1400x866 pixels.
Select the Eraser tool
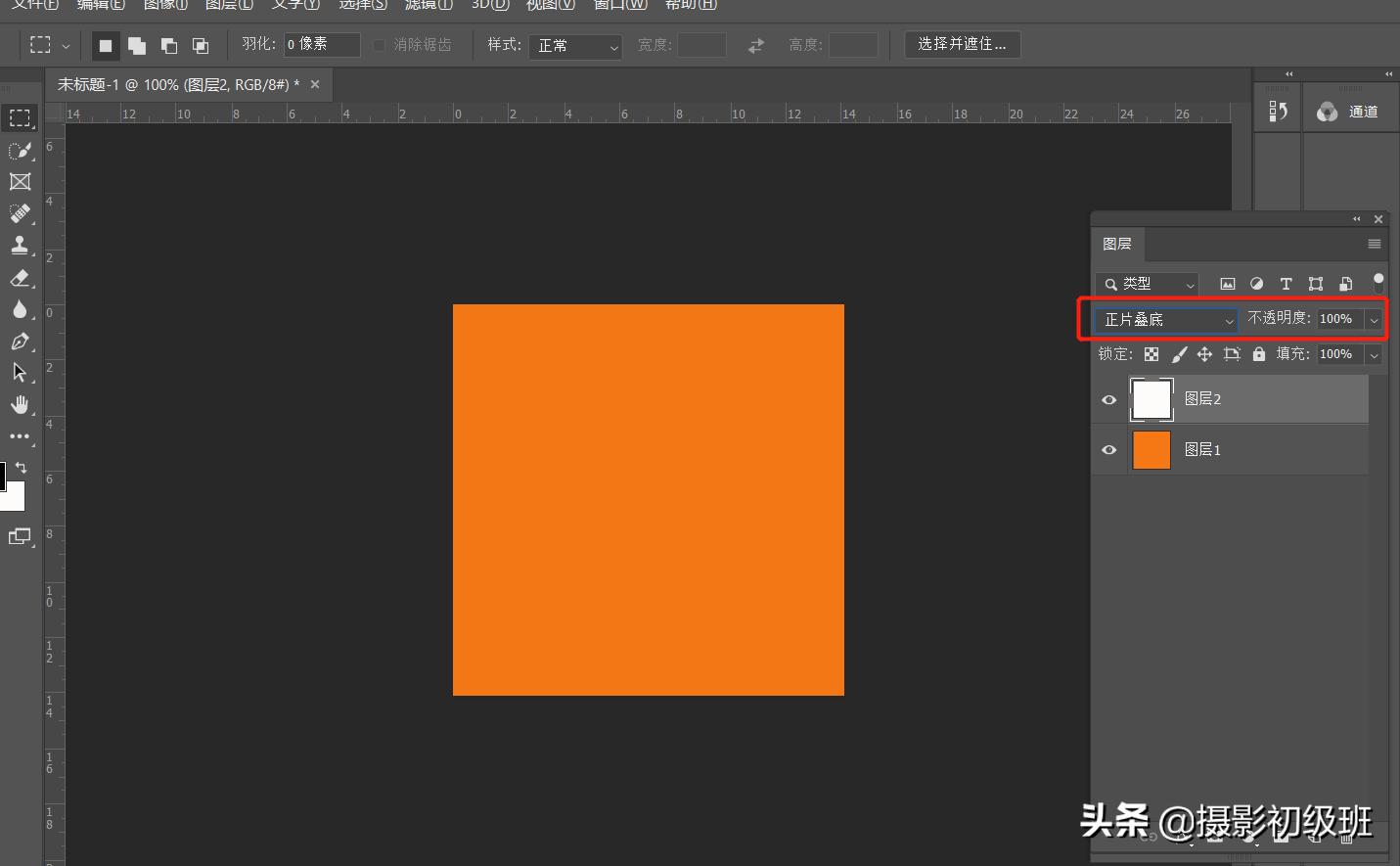(19, 278)
